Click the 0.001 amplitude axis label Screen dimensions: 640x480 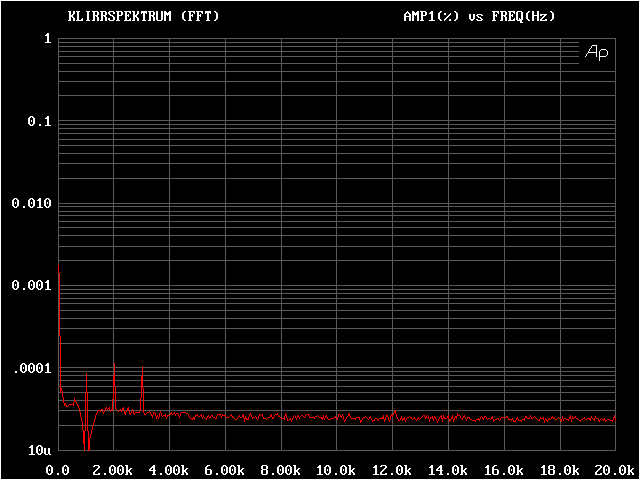[31, 286]
